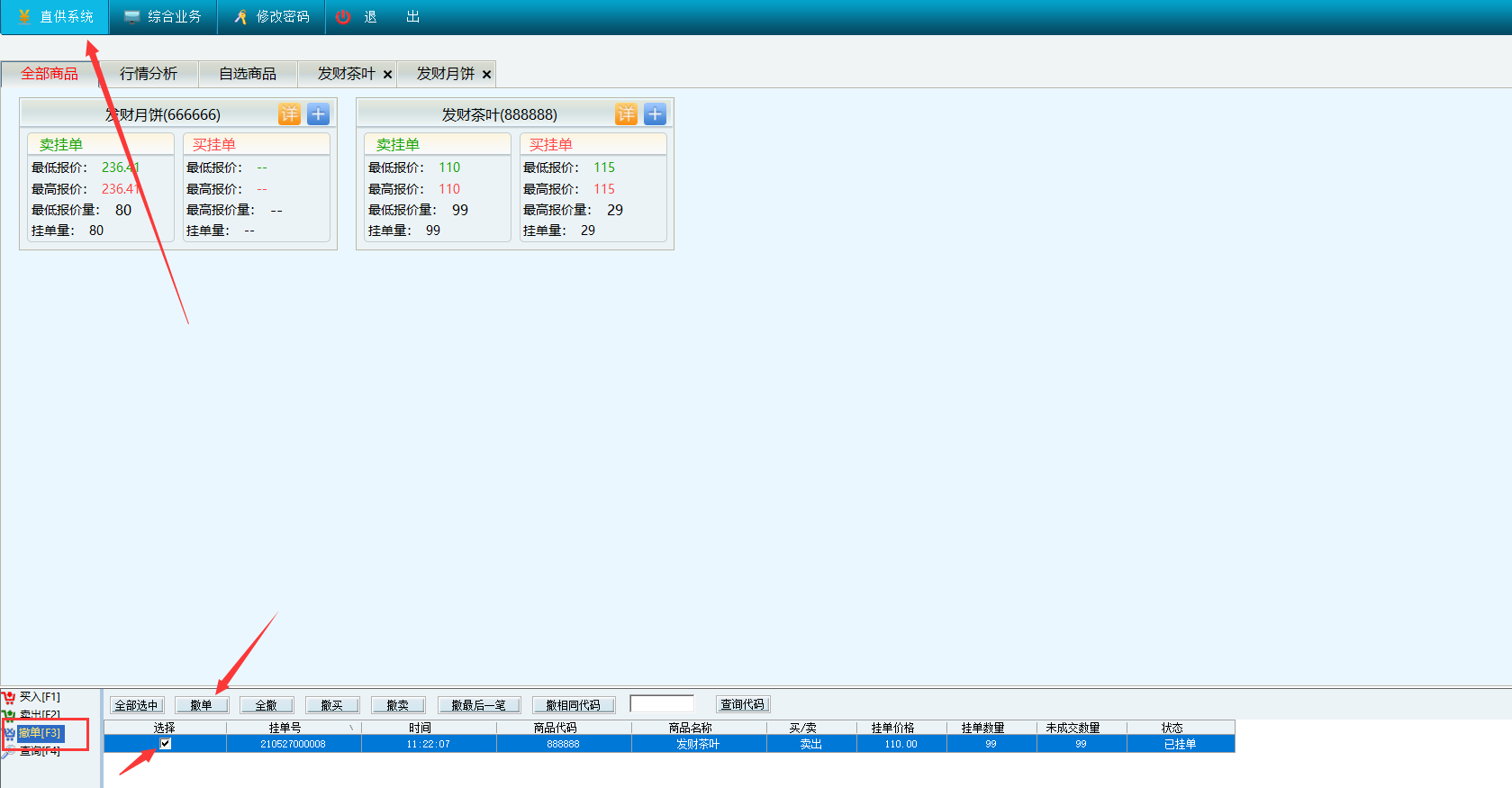Select 卖出[F2] in the side panel
Viewport: 1512px width, 788px height.
point(40,715)
